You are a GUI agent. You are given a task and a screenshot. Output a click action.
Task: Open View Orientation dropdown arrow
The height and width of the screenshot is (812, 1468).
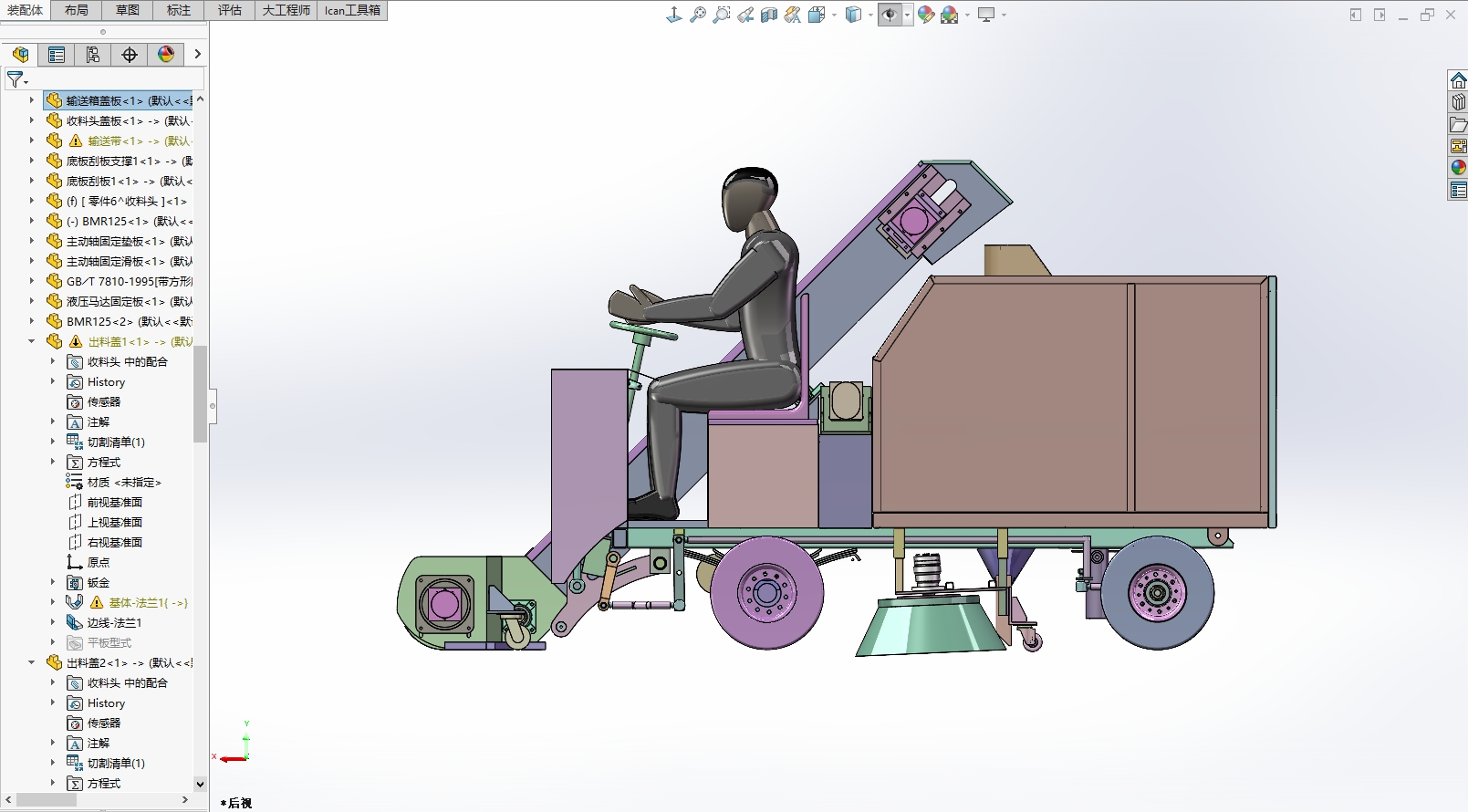(834, 15)
